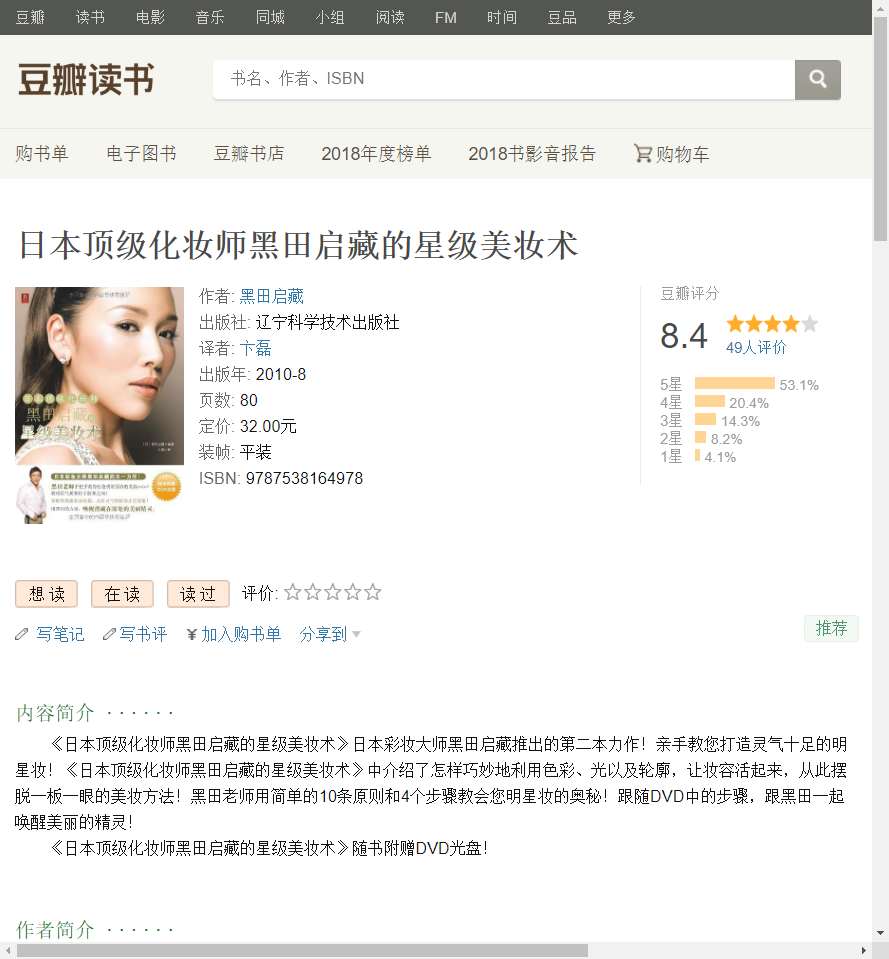Open the 更多 menu in top bar
This screenshot has height=959, width=889.
(x=621, y=17)
